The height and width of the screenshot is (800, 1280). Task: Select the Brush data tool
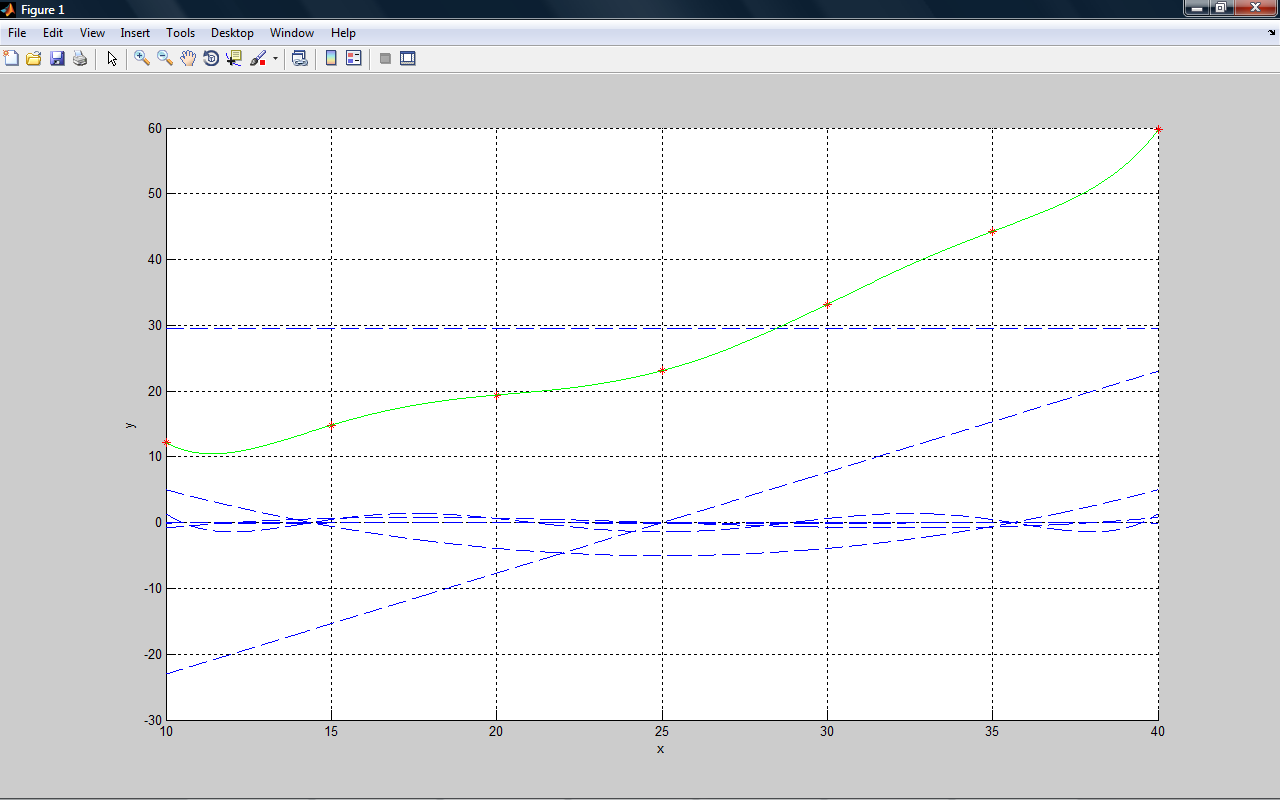(x=258, y=59)
